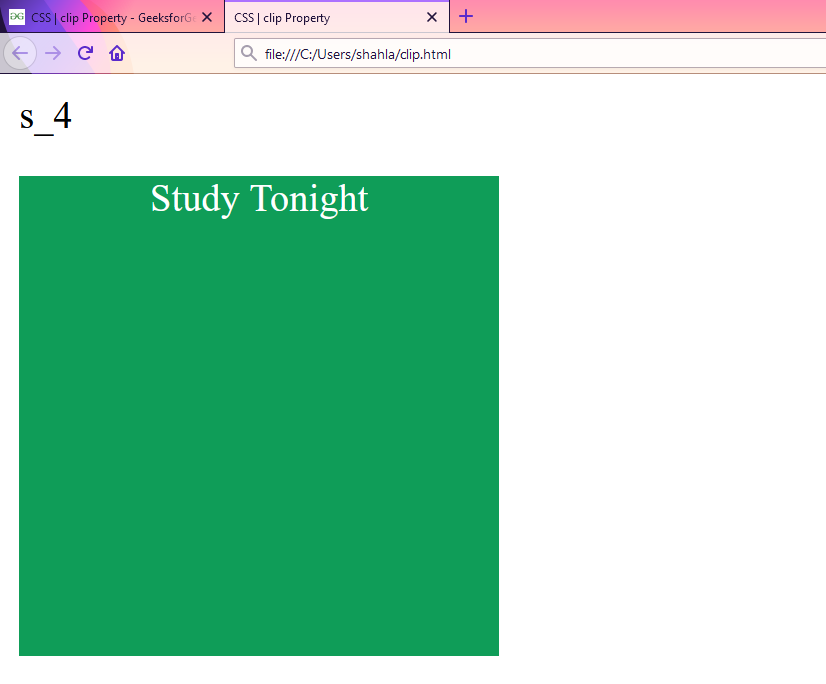The height and width of the screenshot is (684, 826).
Task: Click the browser back navigation arrow
Action: (x=20, y=53)
